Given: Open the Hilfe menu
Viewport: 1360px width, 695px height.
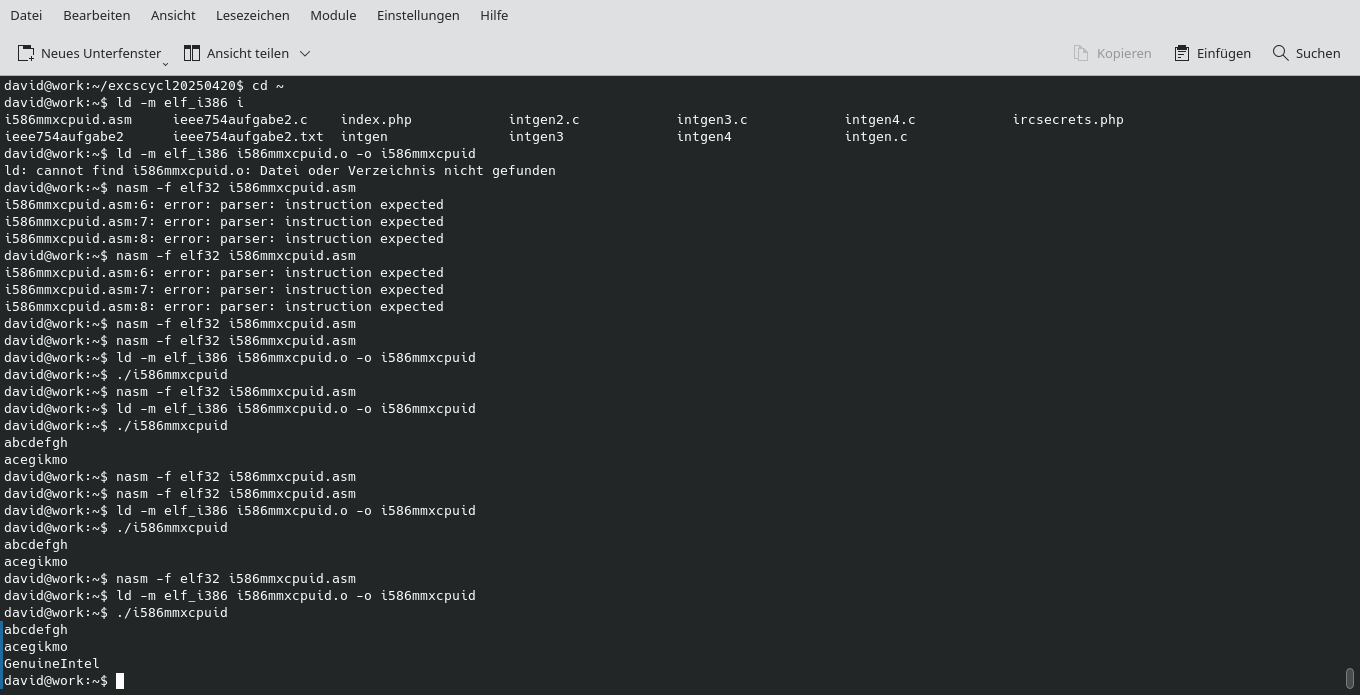Looking at the screenshot, I should point(494,15).
